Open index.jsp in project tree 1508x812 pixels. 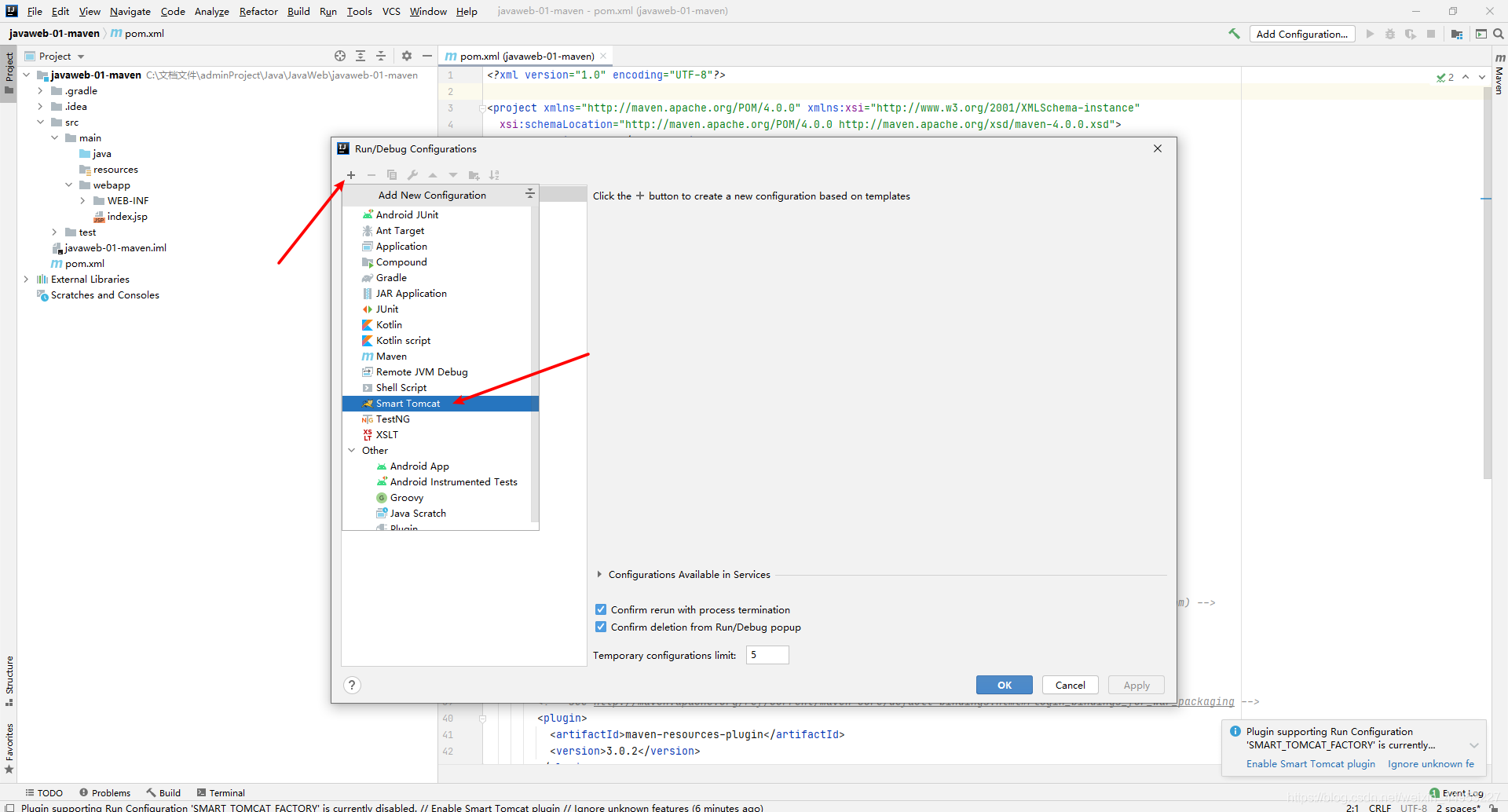(x=127, y=216)
